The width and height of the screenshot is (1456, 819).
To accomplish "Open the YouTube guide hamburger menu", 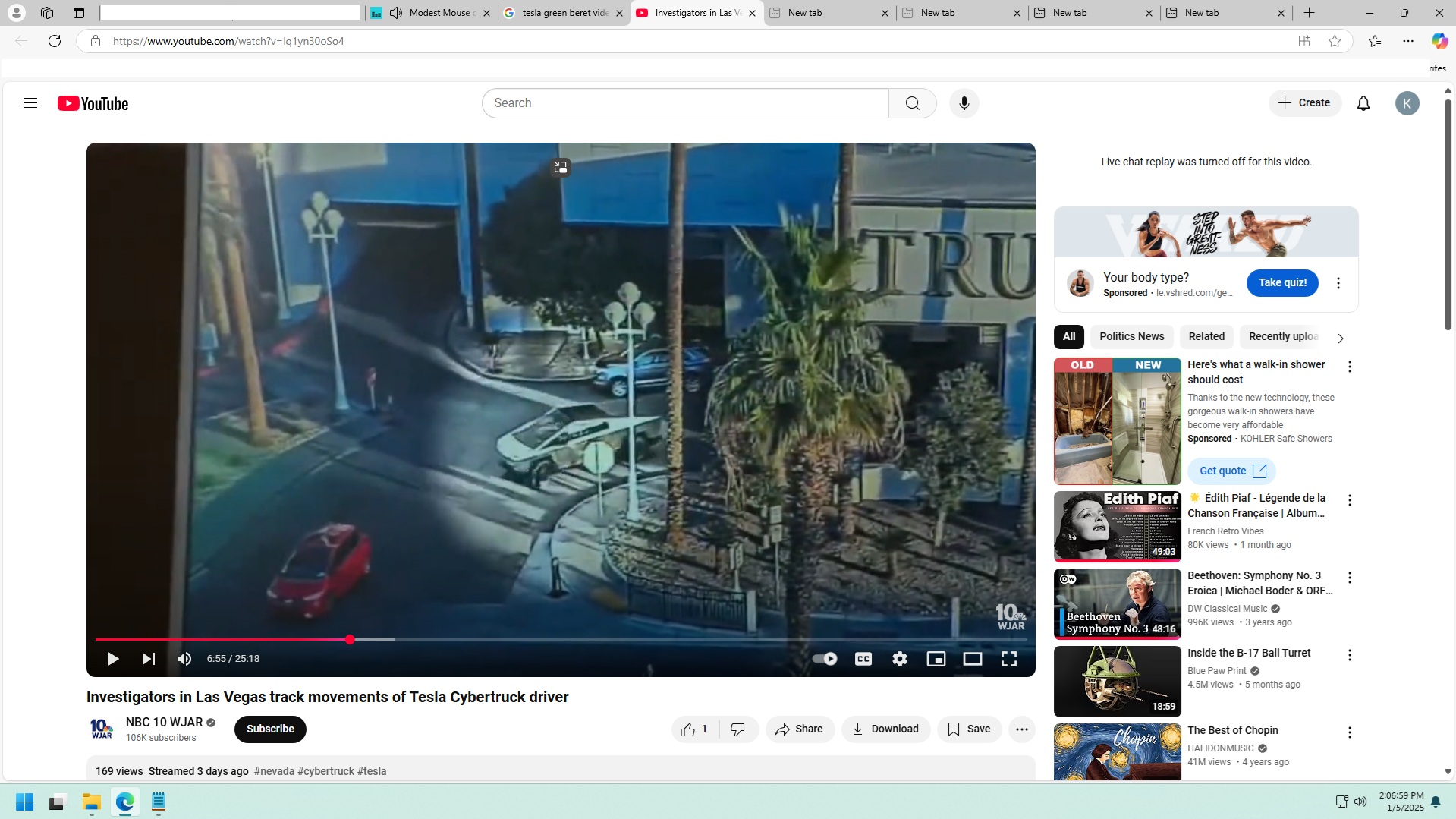I will [30, 103].
